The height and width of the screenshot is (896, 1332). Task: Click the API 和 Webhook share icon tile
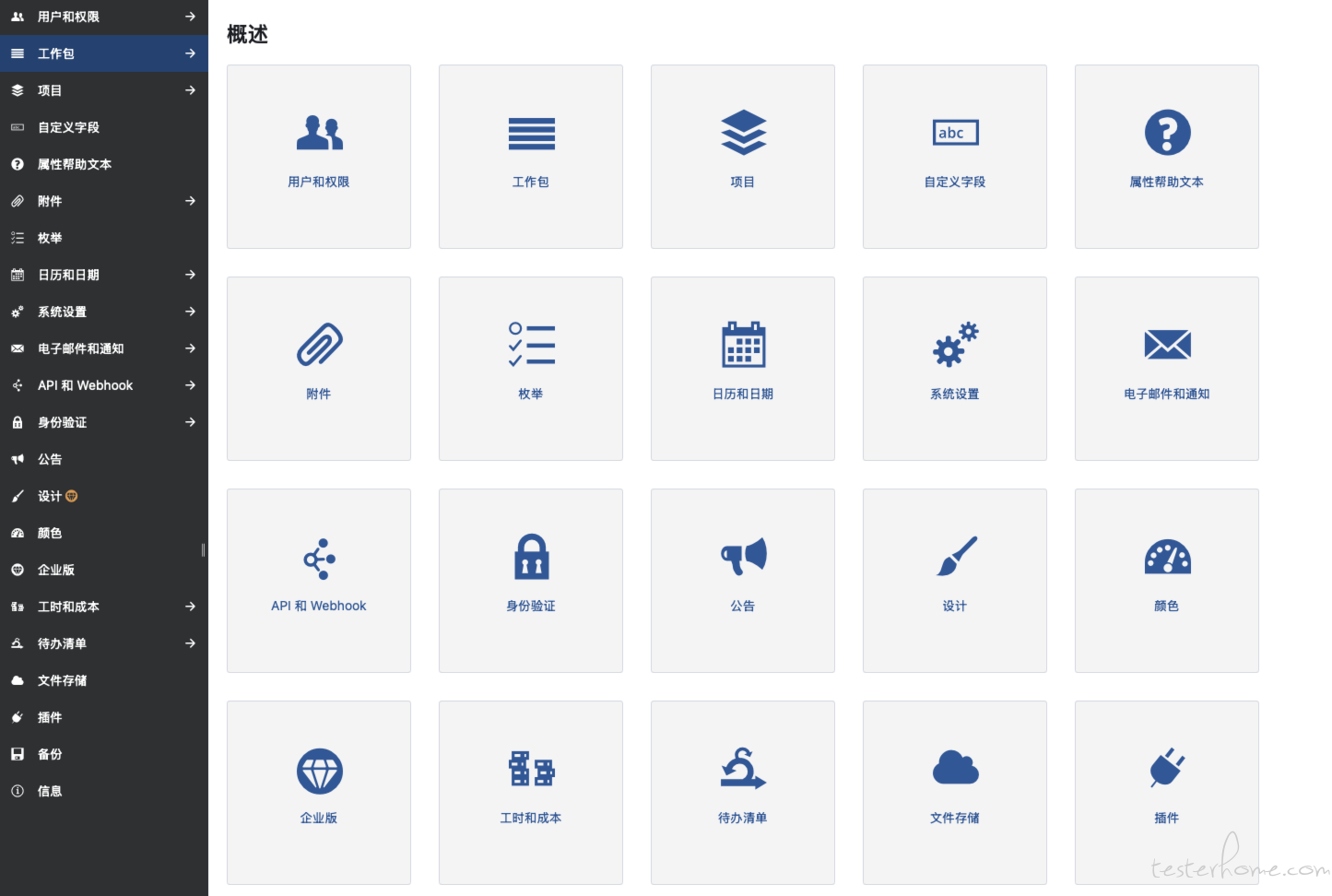tap(319, 581)
